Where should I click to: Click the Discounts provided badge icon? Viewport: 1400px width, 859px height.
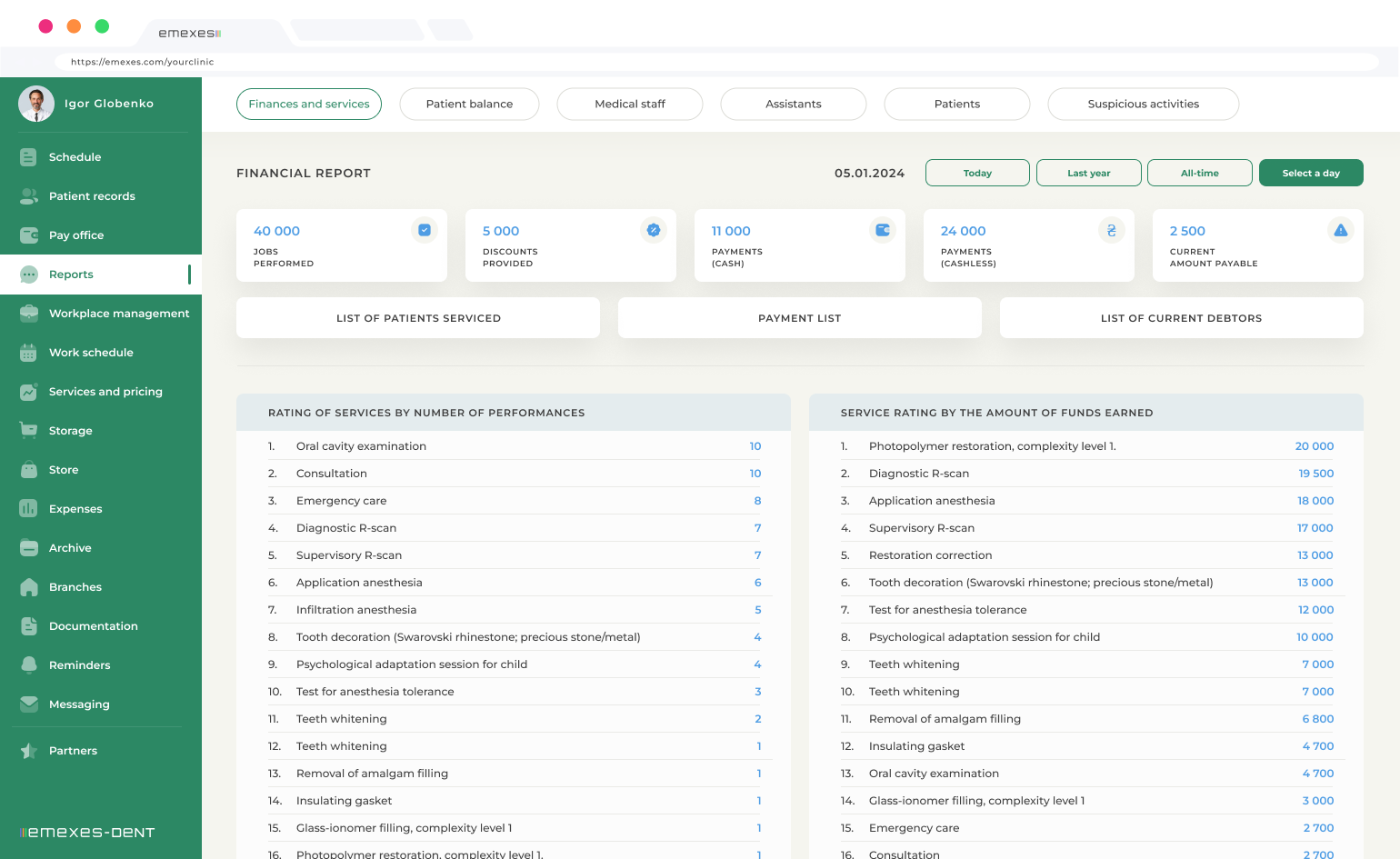pyautogui.click(x=654, y=230)
